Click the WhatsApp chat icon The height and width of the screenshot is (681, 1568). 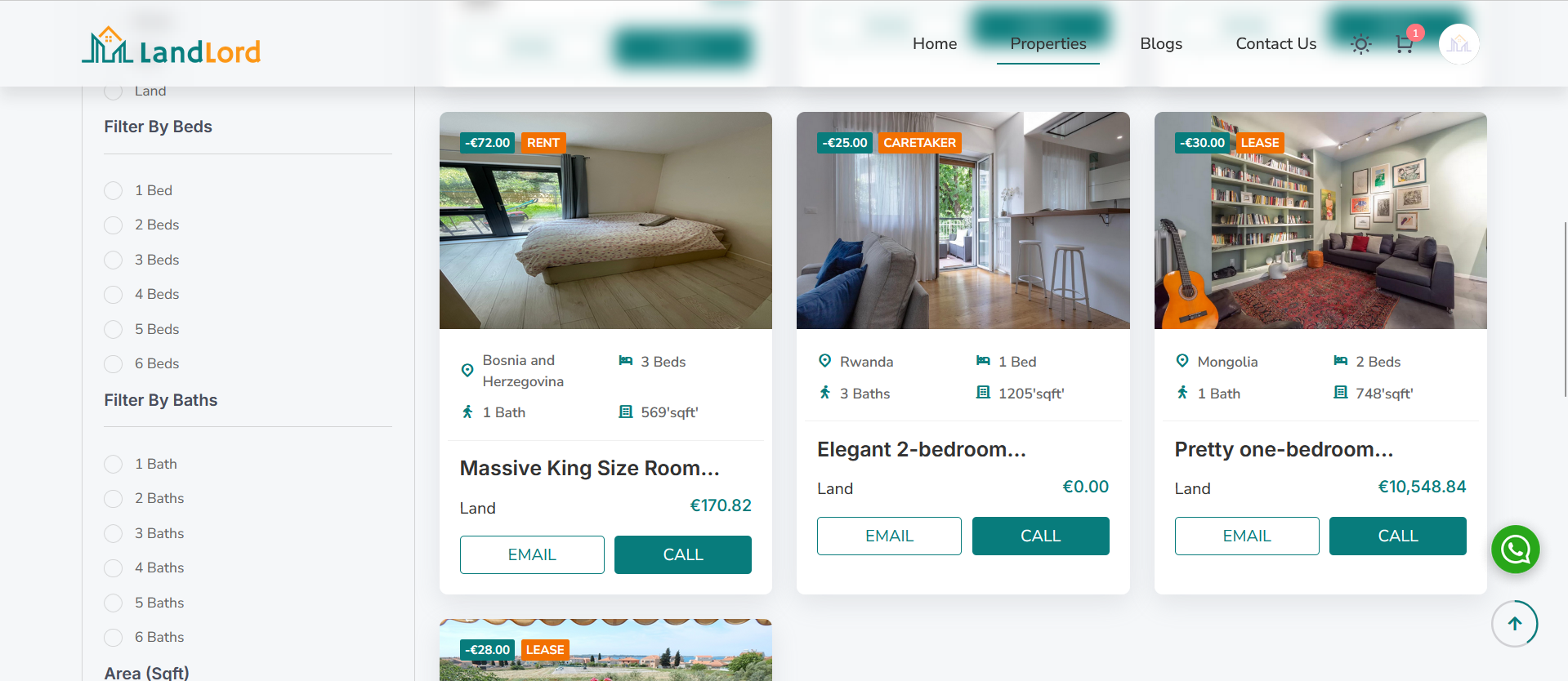[1515, 549]
